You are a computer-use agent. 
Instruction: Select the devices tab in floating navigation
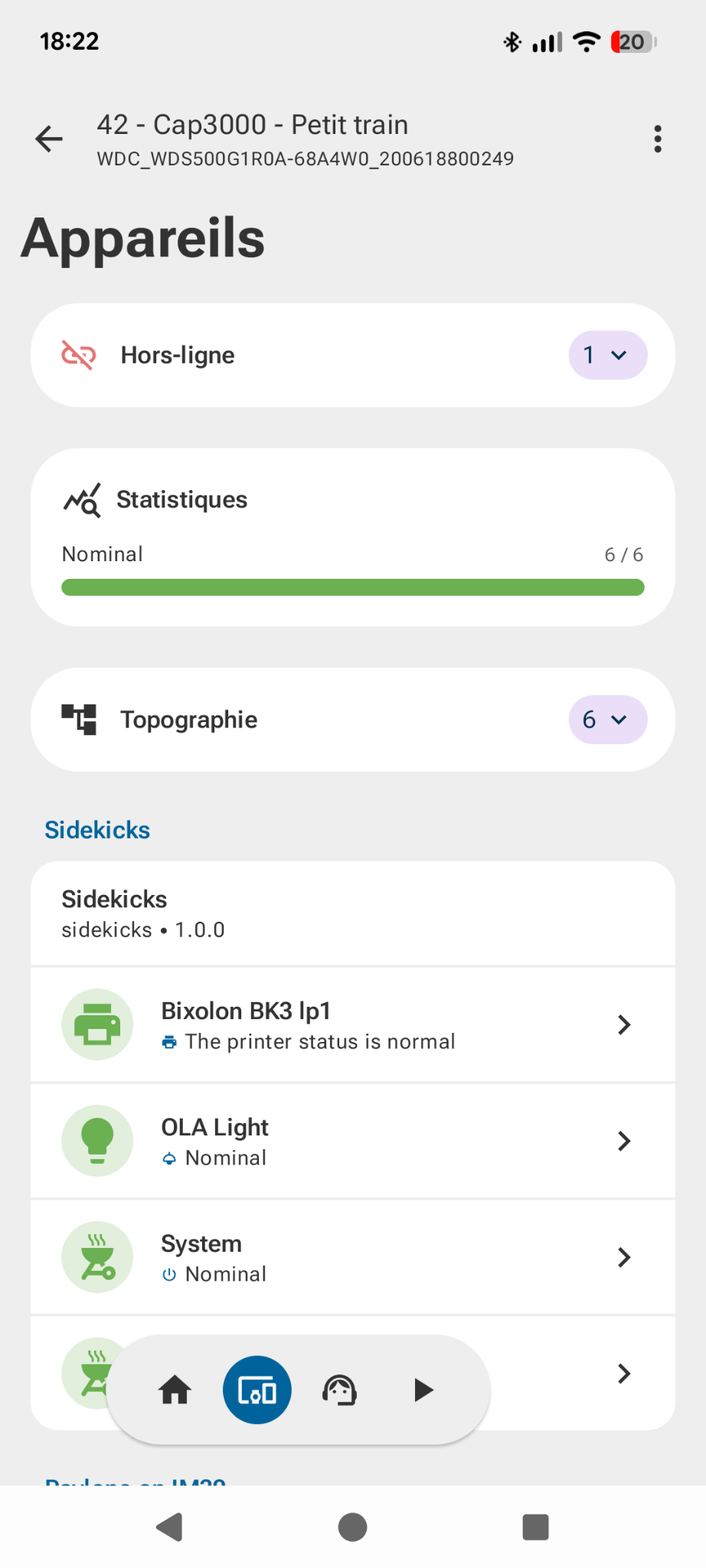257,1390
